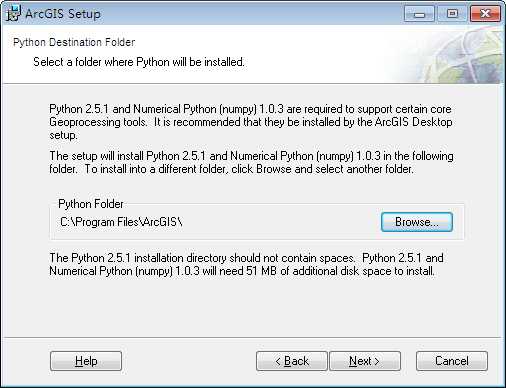This screenshot has height=388, width=506.
Task: Click the 'To install into a different folder' line
Action: click(x=231, y=169)
